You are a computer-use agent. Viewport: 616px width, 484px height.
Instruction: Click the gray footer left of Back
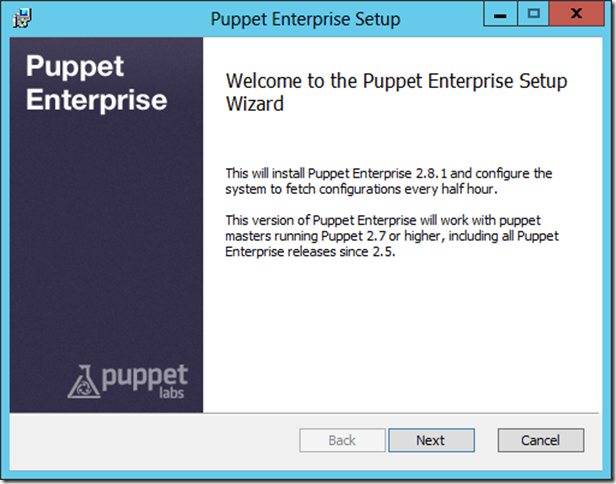(x=150, y=440)
